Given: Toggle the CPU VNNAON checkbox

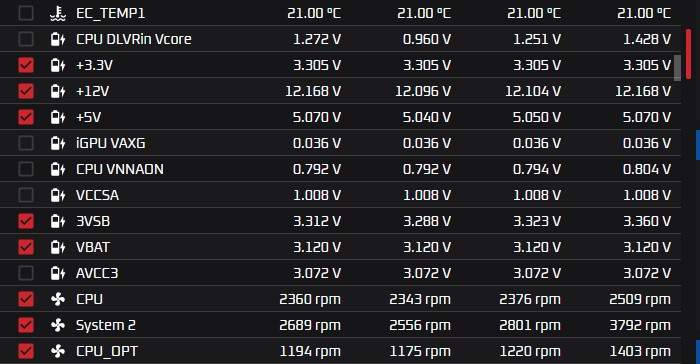Looking at the screenshot, I should (26, 169).
